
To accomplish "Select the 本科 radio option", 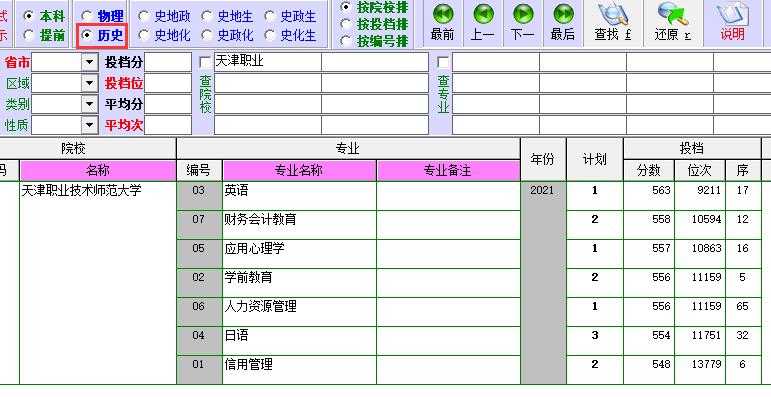I will click(x=29, y=16).
